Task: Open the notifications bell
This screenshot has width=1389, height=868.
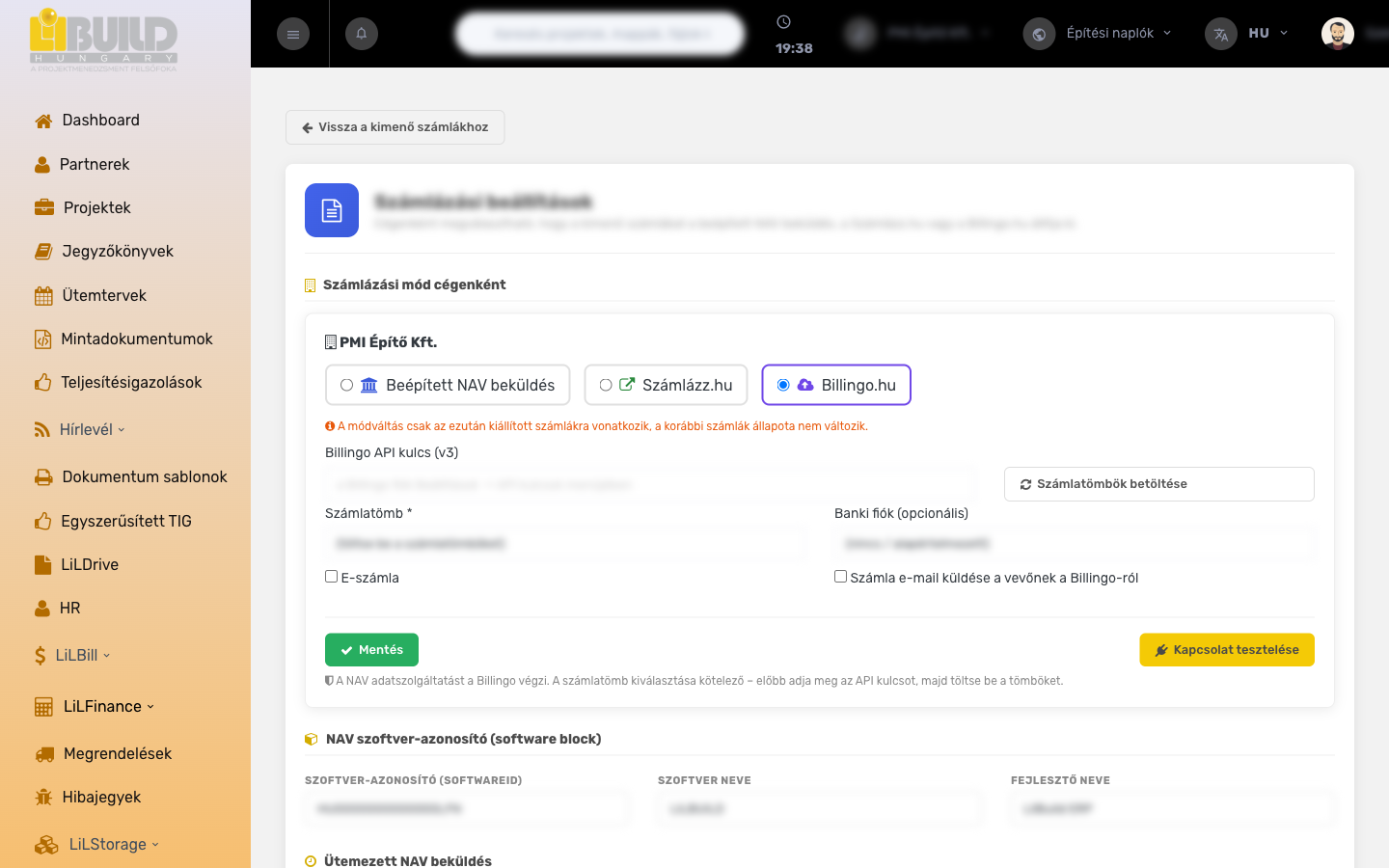Action: (362, 34)
